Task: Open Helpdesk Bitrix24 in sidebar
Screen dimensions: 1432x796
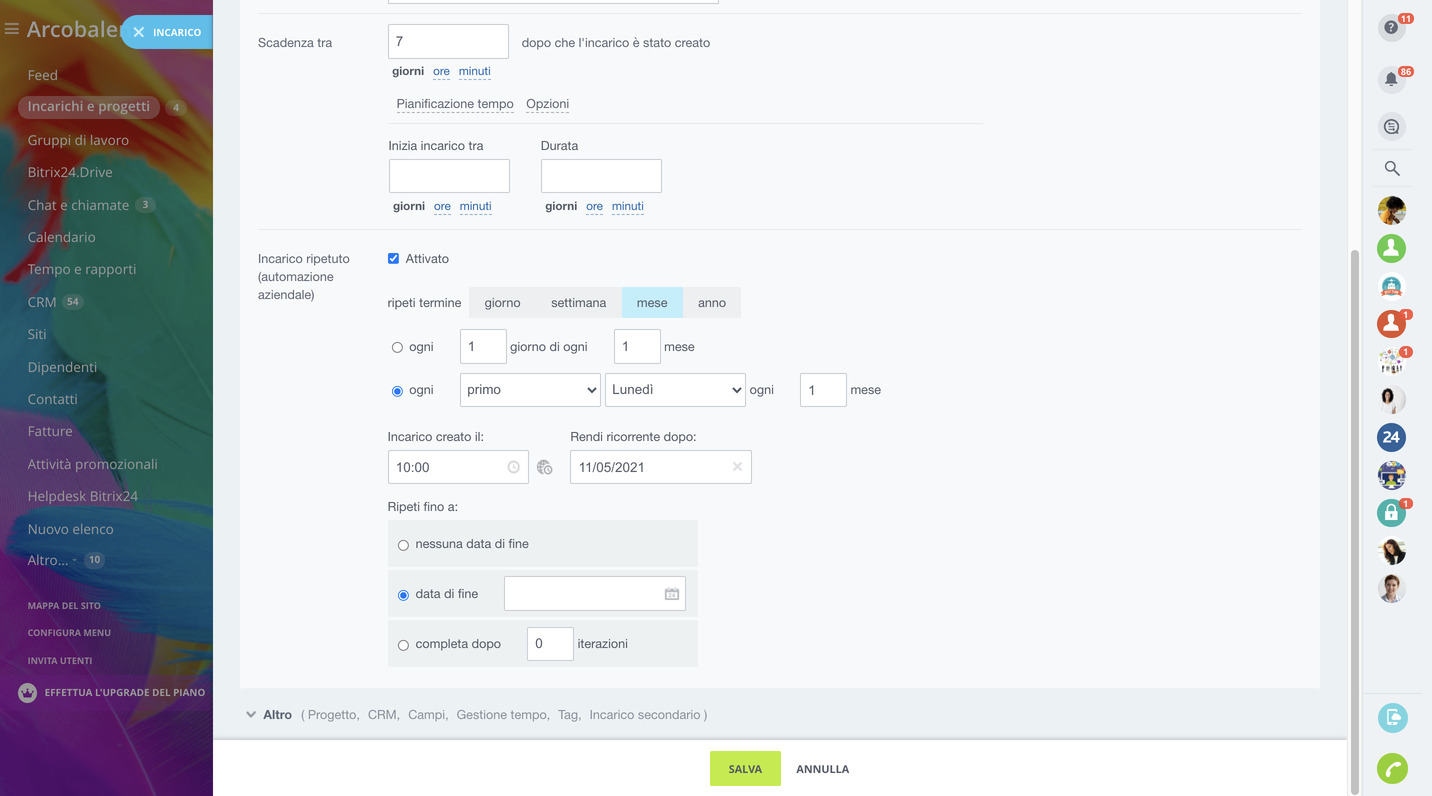Action: tap(83, 496)
